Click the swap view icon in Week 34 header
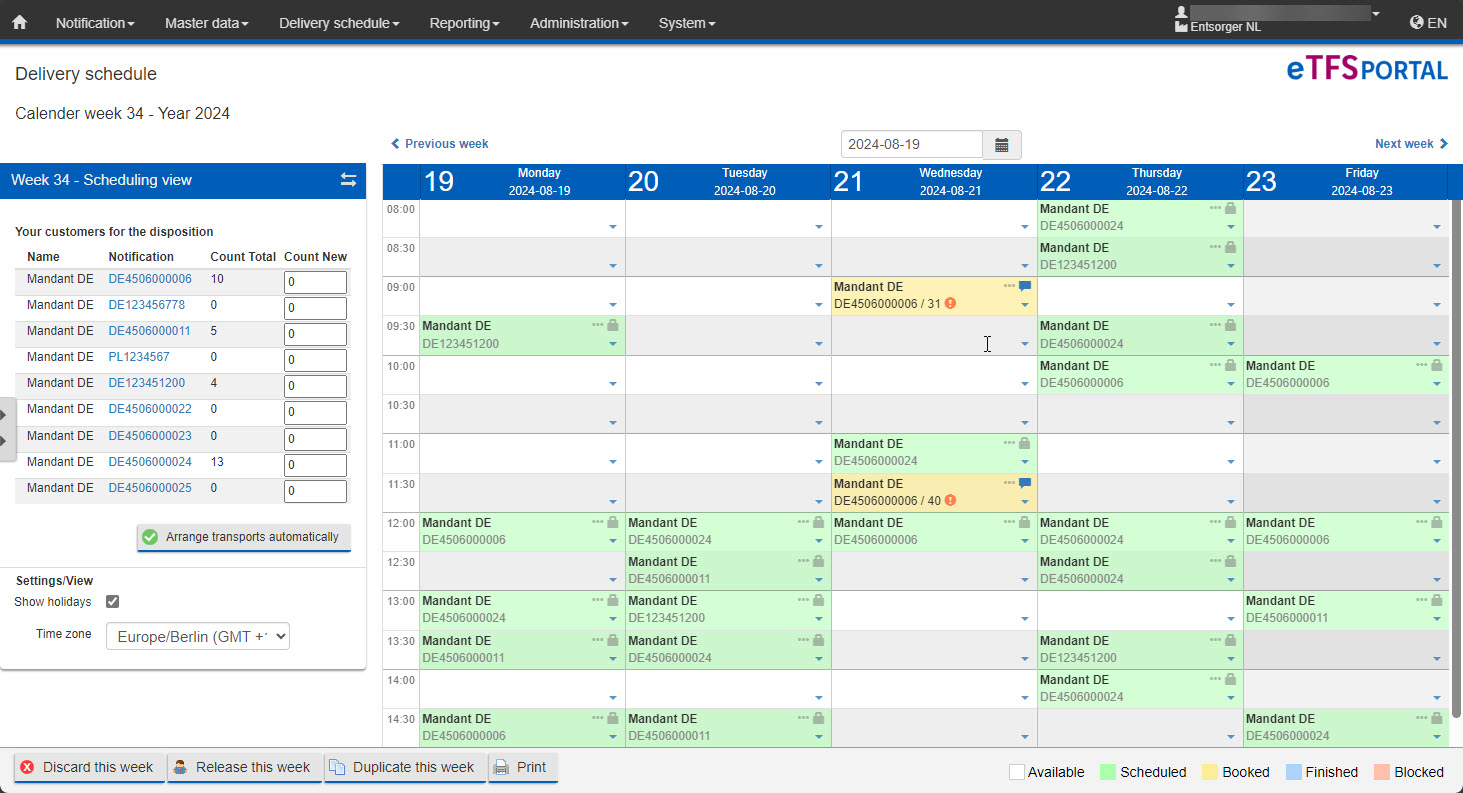Image resolution: width=1463 pixels, height=793 pixels. (348, 180)
